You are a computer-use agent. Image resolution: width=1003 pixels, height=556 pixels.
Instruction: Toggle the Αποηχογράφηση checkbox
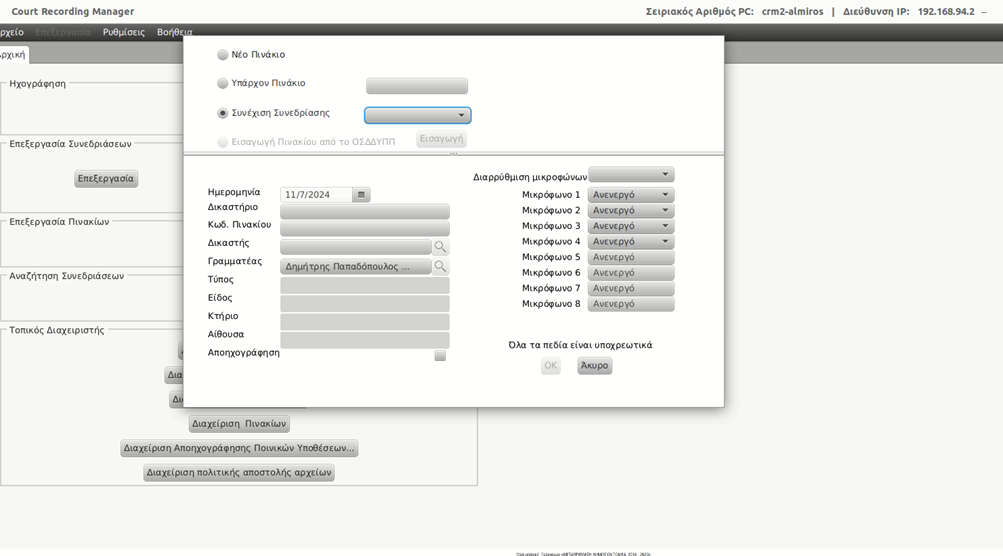pyautogui.click(x=440, y=356)
